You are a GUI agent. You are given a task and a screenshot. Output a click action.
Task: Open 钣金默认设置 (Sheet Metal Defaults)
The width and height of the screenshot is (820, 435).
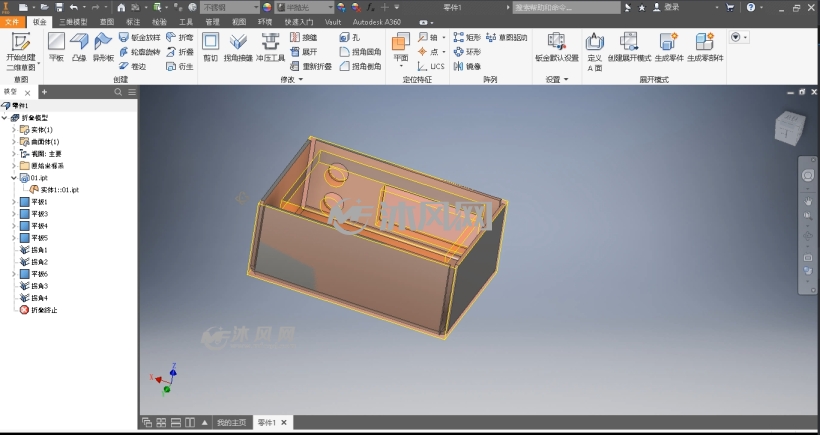557,47
